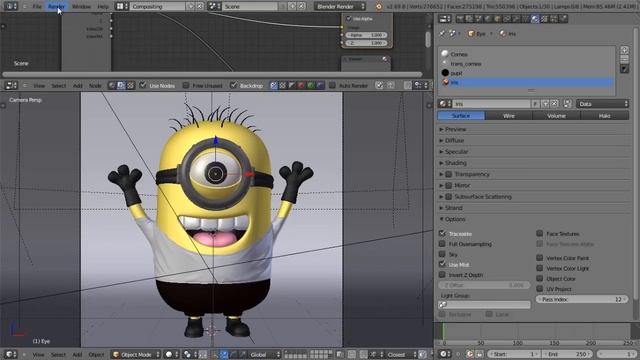Open the Help menu

click(x=103, y=7)
